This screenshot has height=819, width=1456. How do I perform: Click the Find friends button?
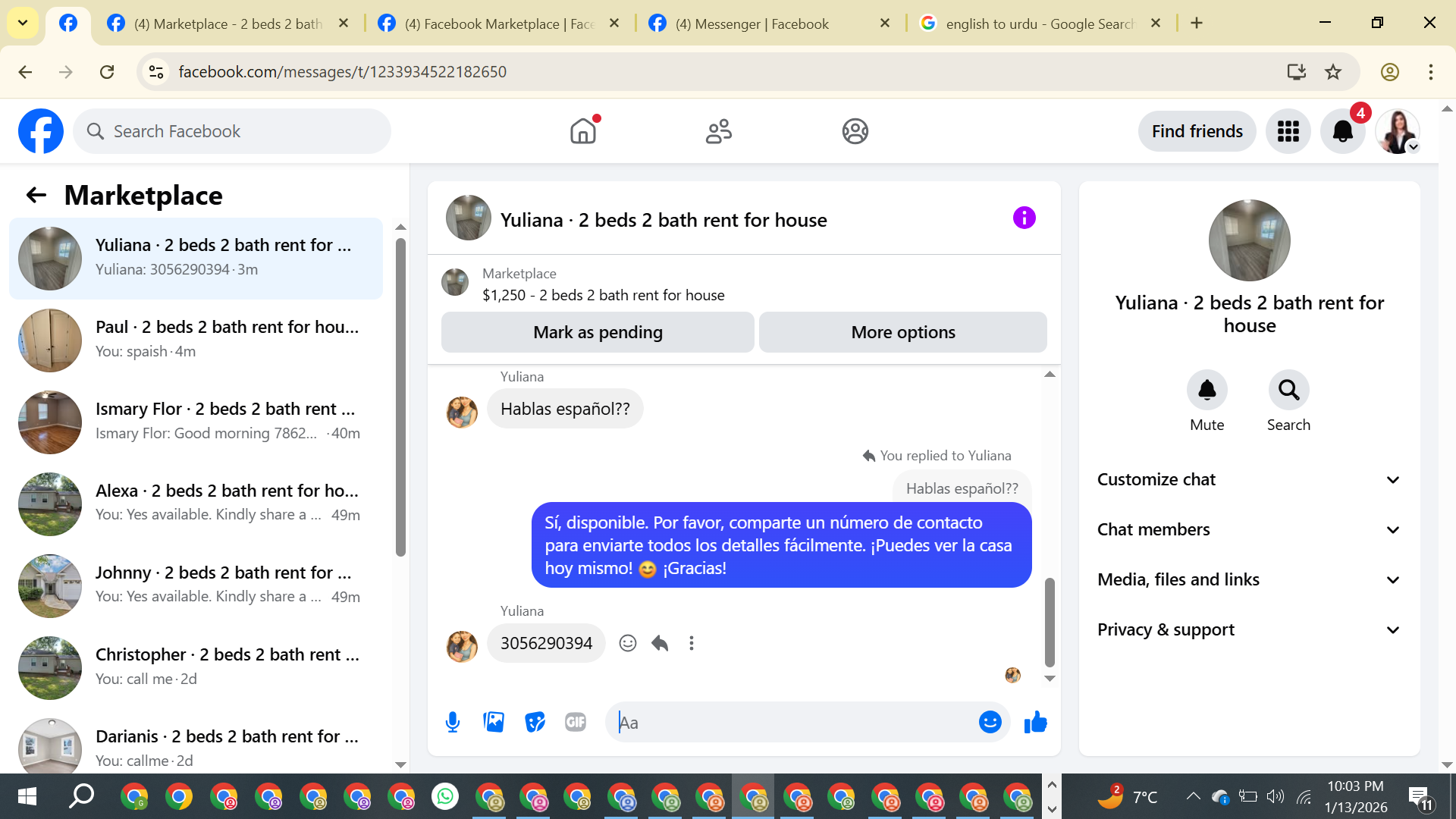click(1197, 131)
